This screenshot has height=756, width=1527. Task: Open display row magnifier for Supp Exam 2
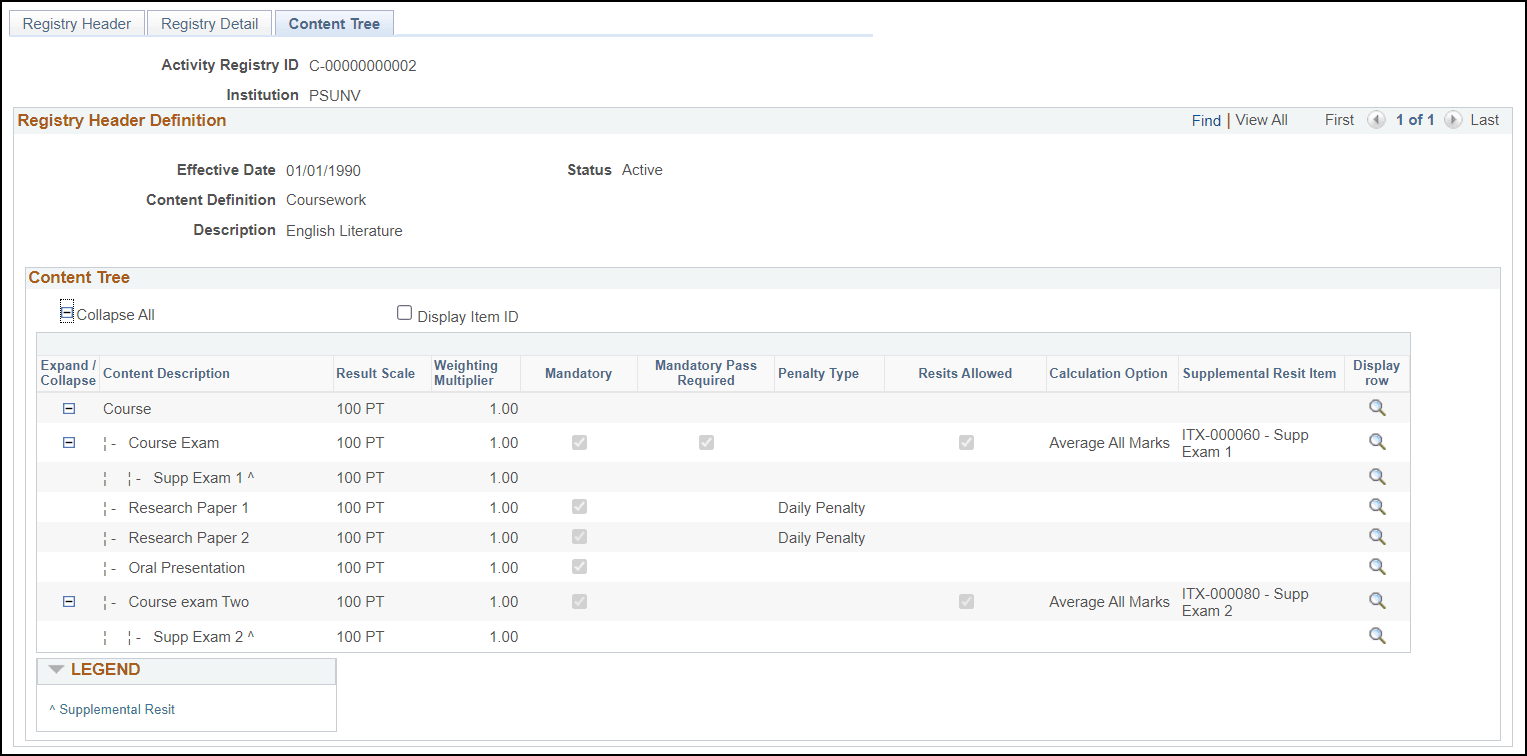click(x=1377, y=636)
